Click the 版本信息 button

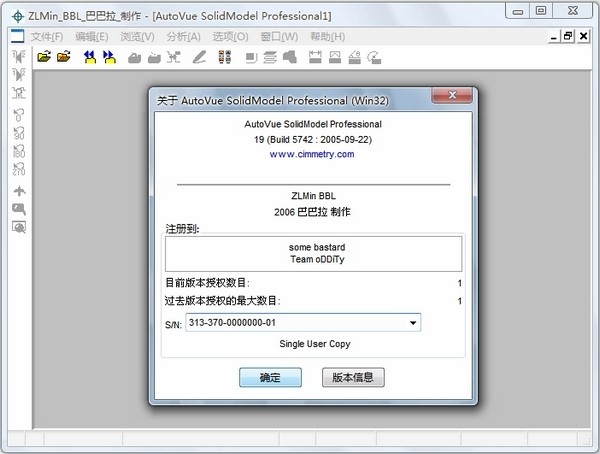(x=353, y=377)
